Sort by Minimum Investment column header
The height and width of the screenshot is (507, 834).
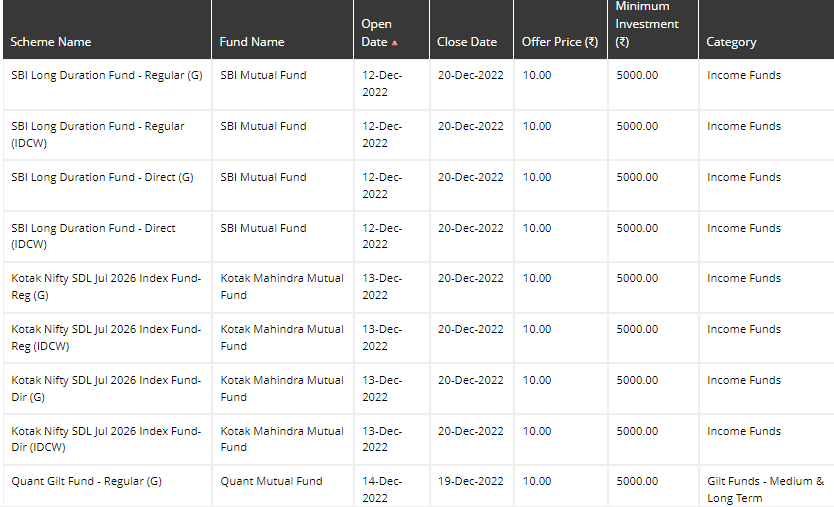[647, 24]
